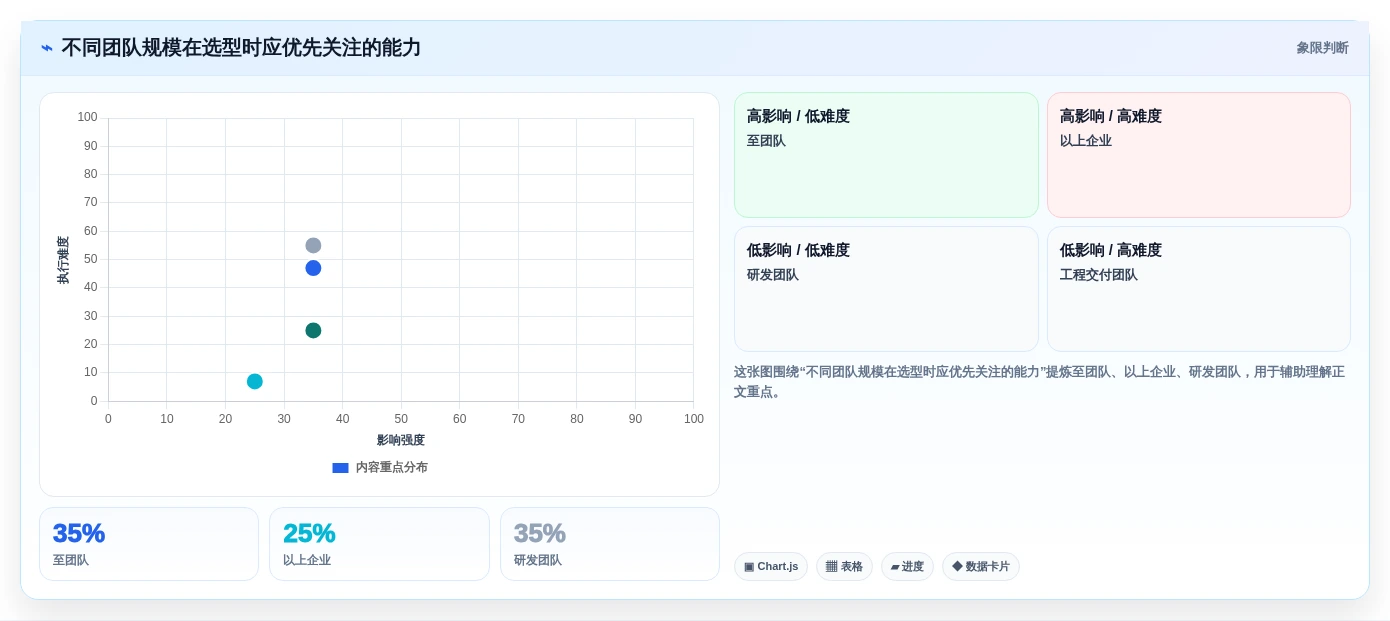The width and height of the screenshot is (1390, 621).
Task: Click the Chart.js tag
Action: pyautogui.click(x=771, y=566)
